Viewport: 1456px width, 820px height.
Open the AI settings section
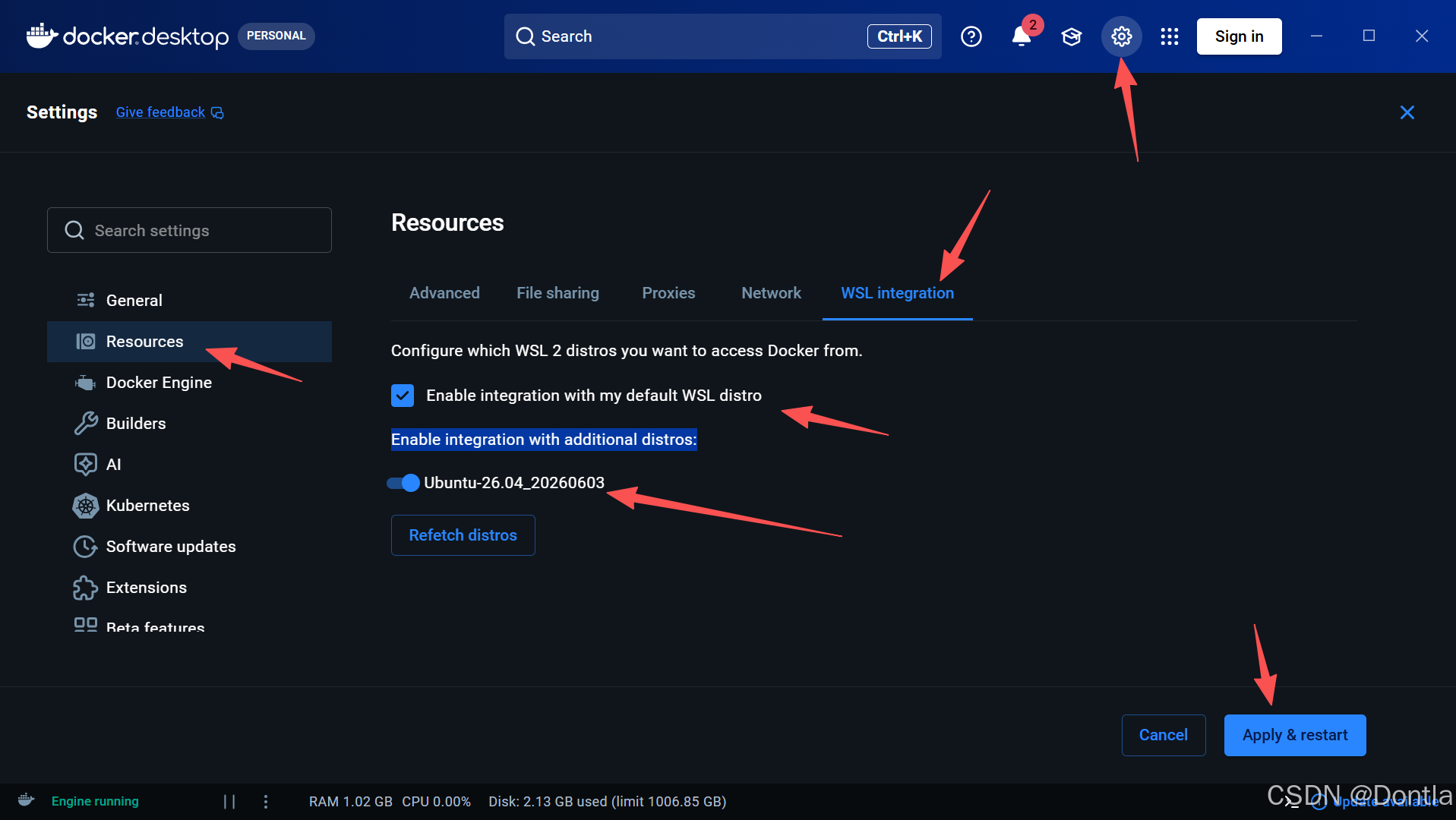click(189, 464)
